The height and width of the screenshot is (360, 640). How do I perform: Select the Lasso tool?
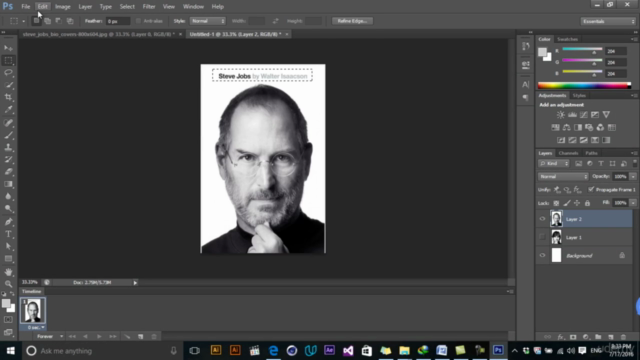pos(8,73)
